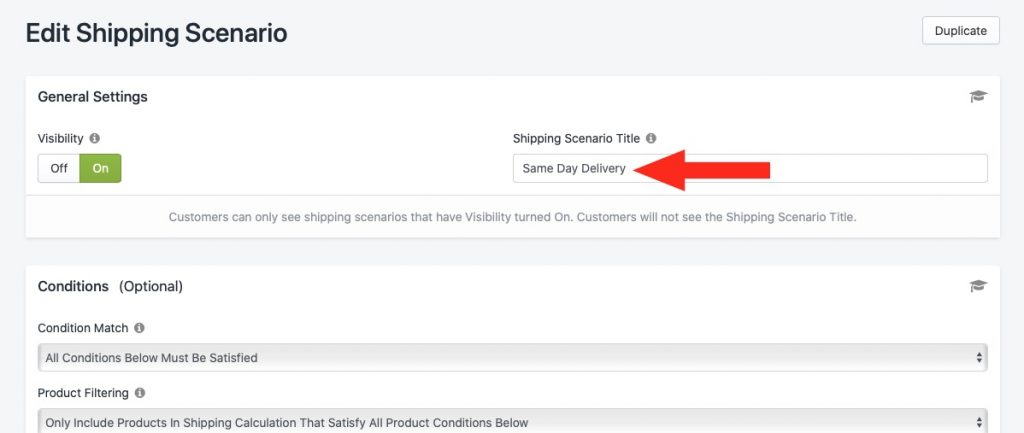Open General Settings graduation cap help icon
The image size is (1024, 433).
978,97
